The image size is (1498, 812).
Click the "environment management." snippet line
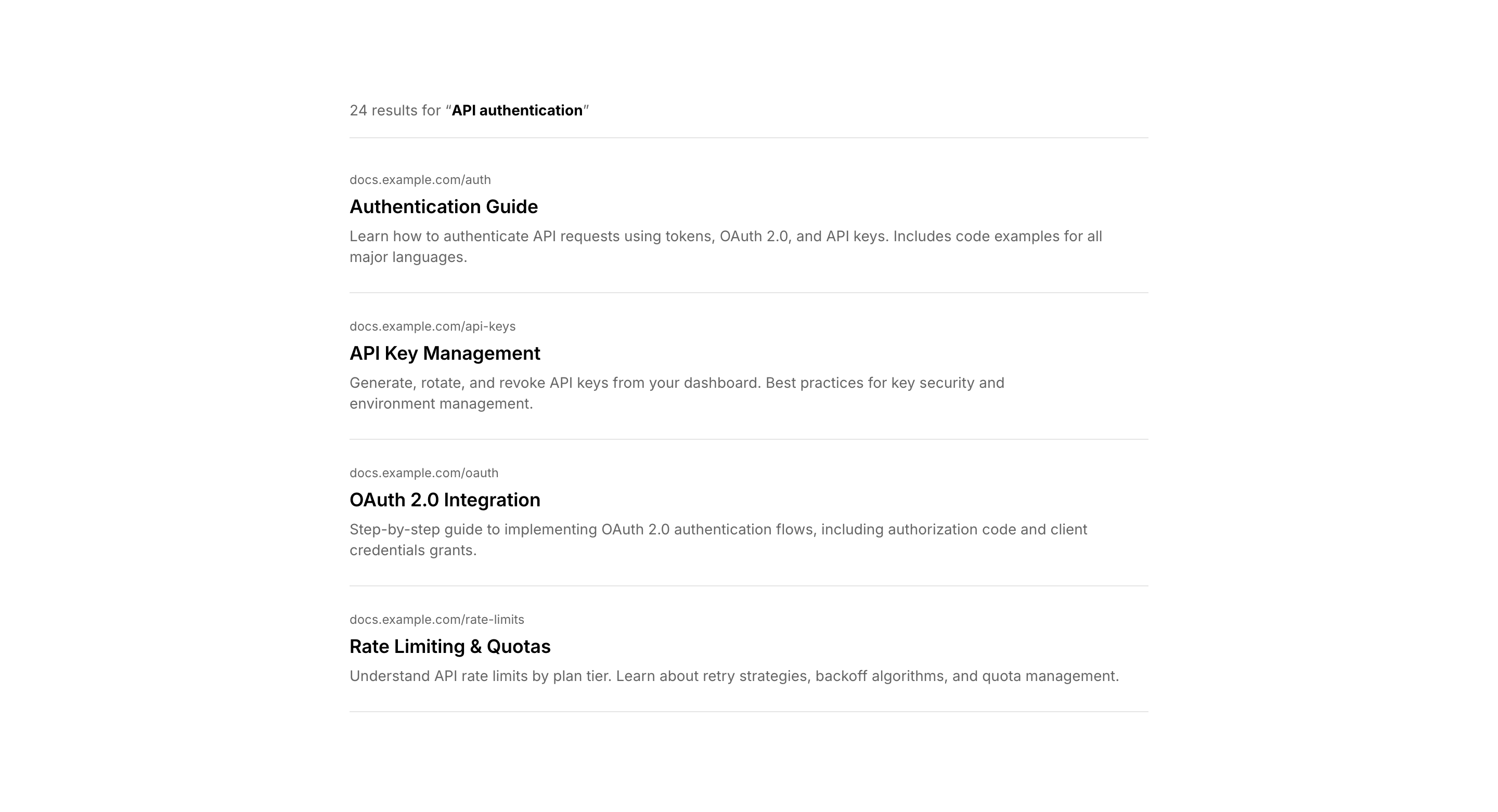pos(441,403)
